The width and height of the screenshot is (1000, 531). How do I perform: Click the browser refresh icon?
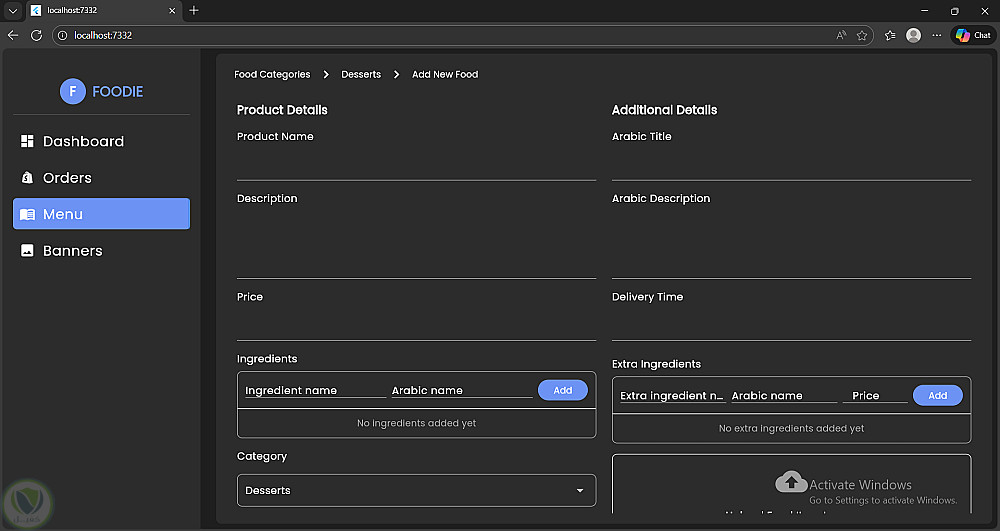tap(36, 35)
